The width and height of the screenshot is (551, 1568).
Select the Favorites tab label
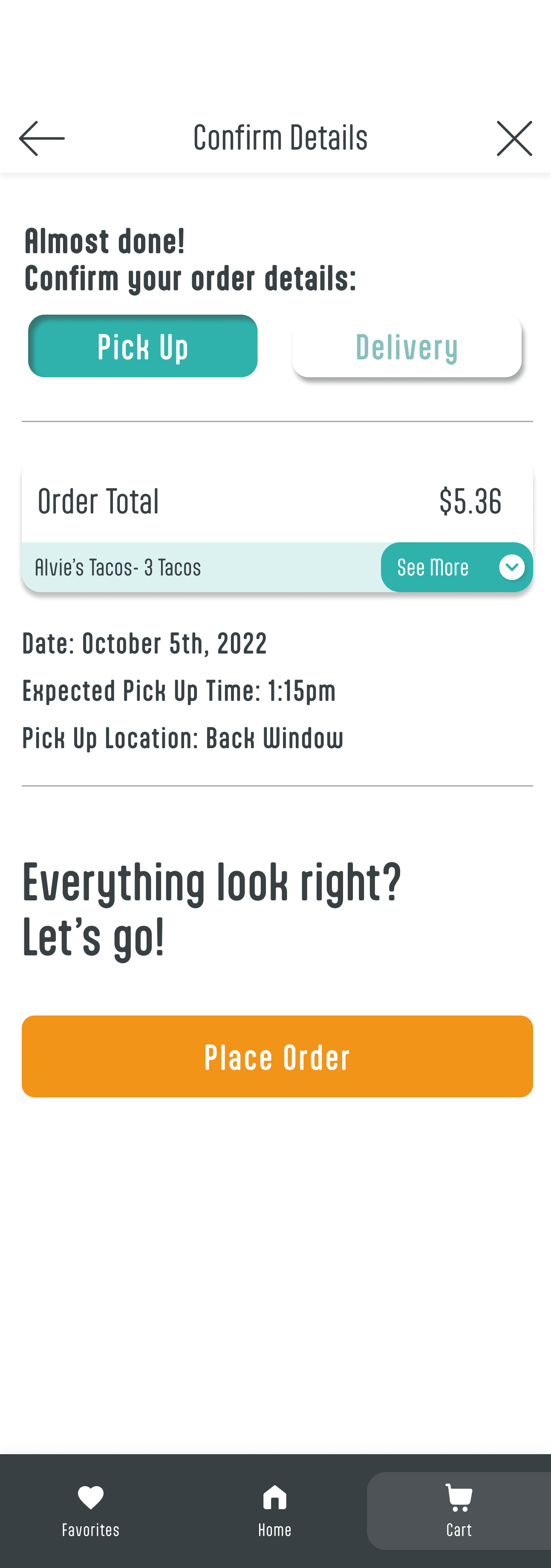pyautogui.click(x=91, y=1530)
